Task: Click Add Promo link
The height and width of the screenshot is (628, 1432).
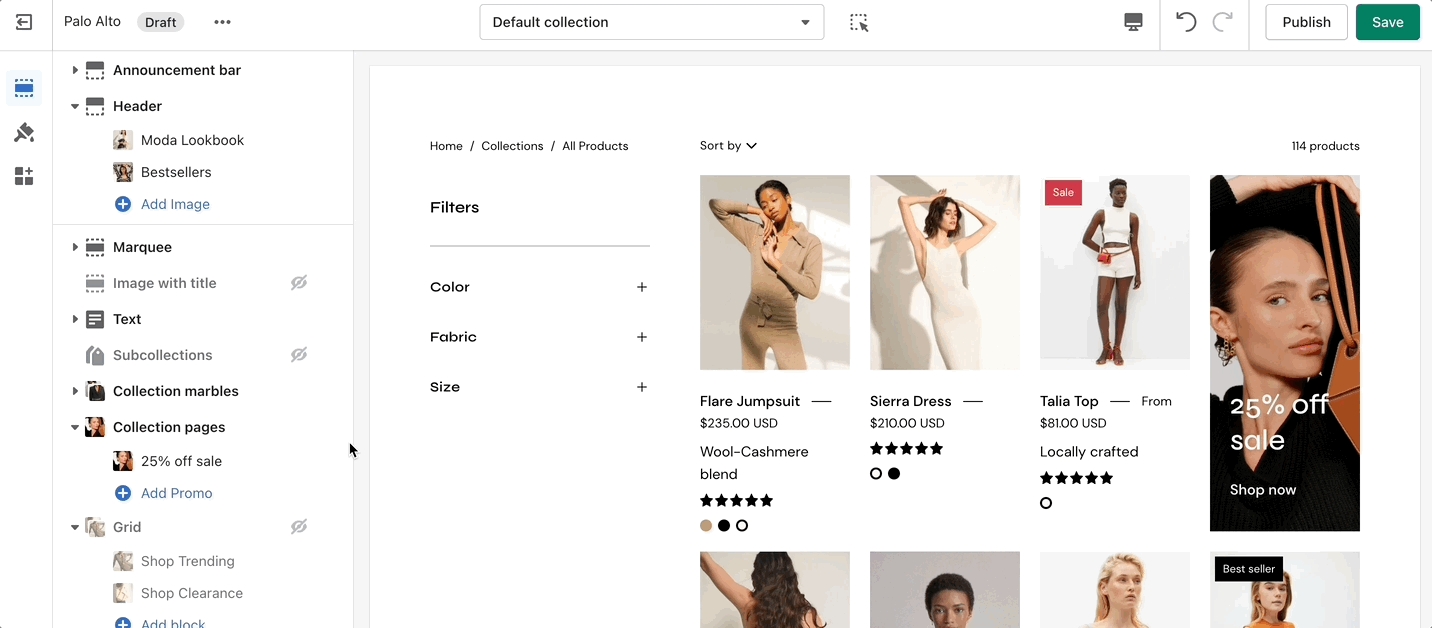Action: (176, 493)
